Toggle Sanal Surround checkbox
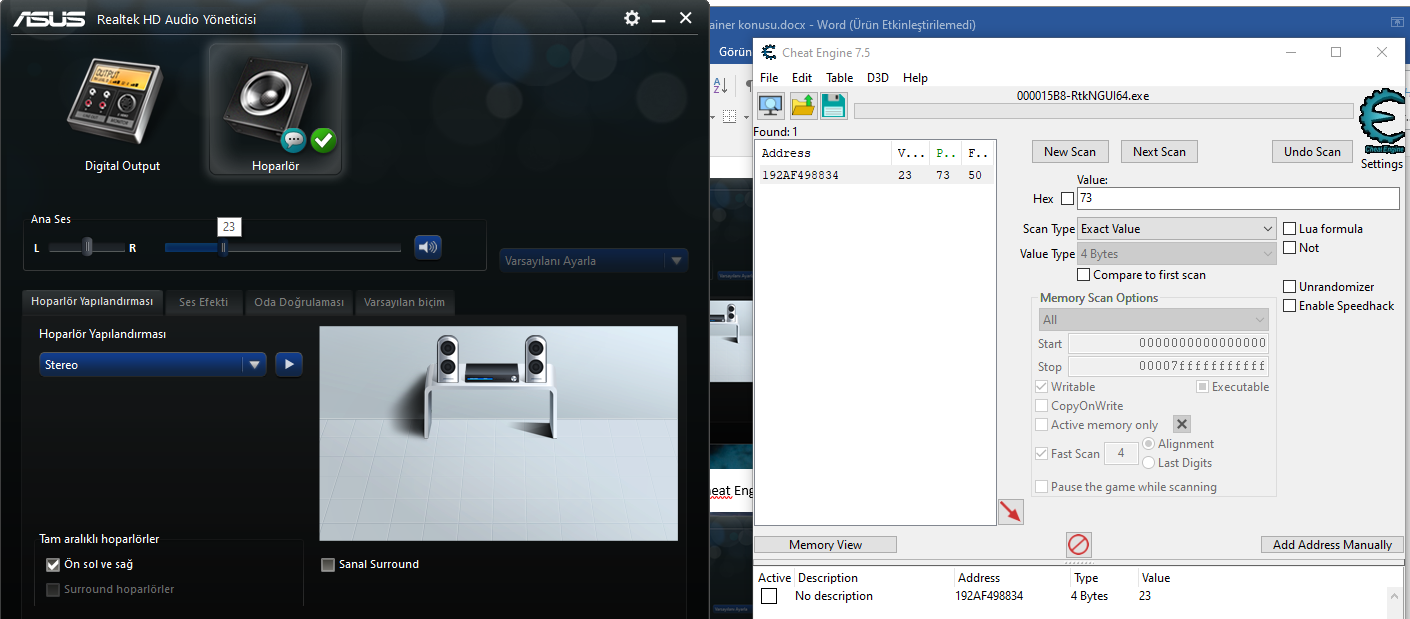The image size is (1410, 619). 328,564
